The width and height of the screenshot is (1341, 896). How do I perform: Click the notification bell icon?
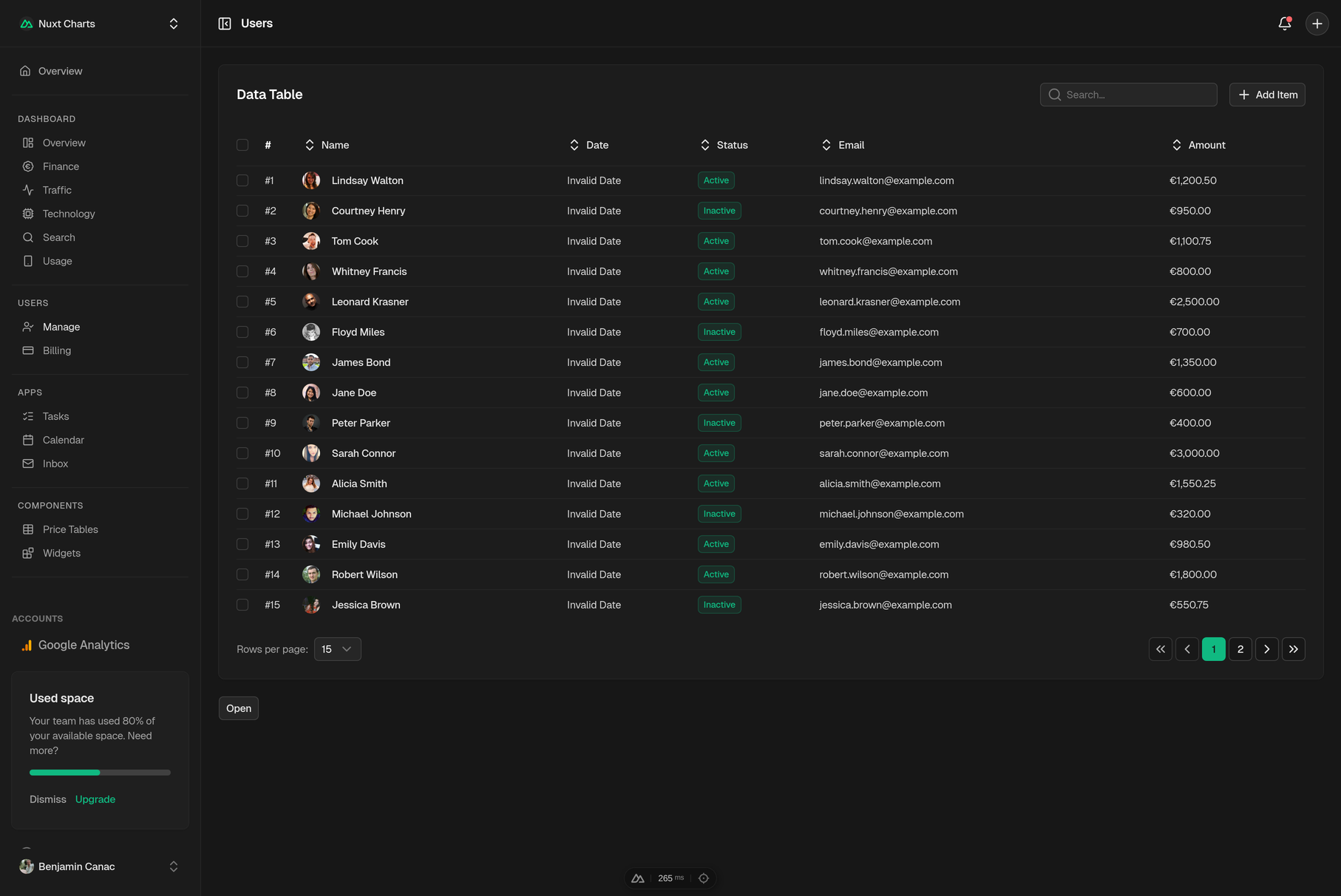pos(1284,24)
